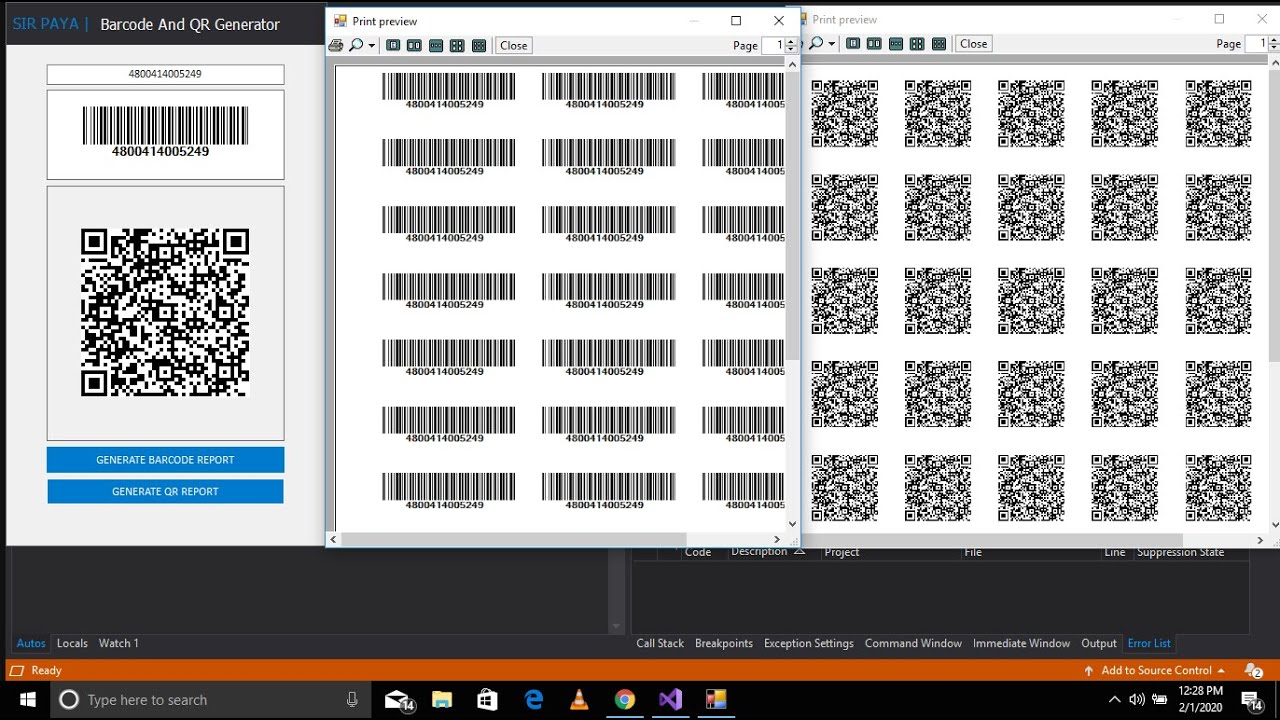Show hidden system tray icons chevron
The width and height of the screenshot is (1280, 720).
(1114, 700)
